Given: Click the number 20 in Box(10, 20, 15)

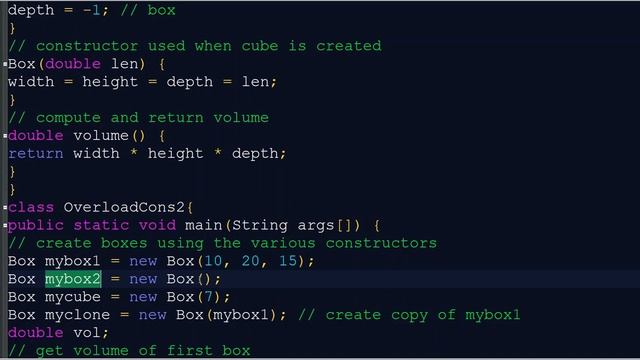Looking at the screenshot, I should click(250, 261).
